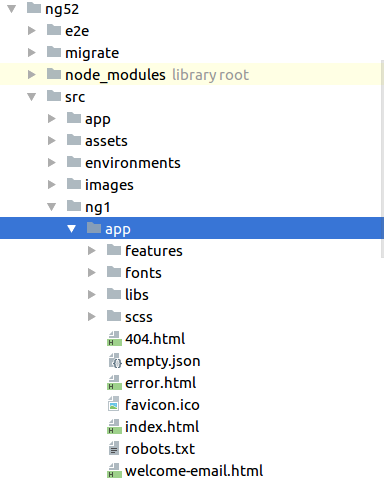This screenshot has height=484, width=384.
Task: Click the error.html HTML file icon
Action: point(114,382)
